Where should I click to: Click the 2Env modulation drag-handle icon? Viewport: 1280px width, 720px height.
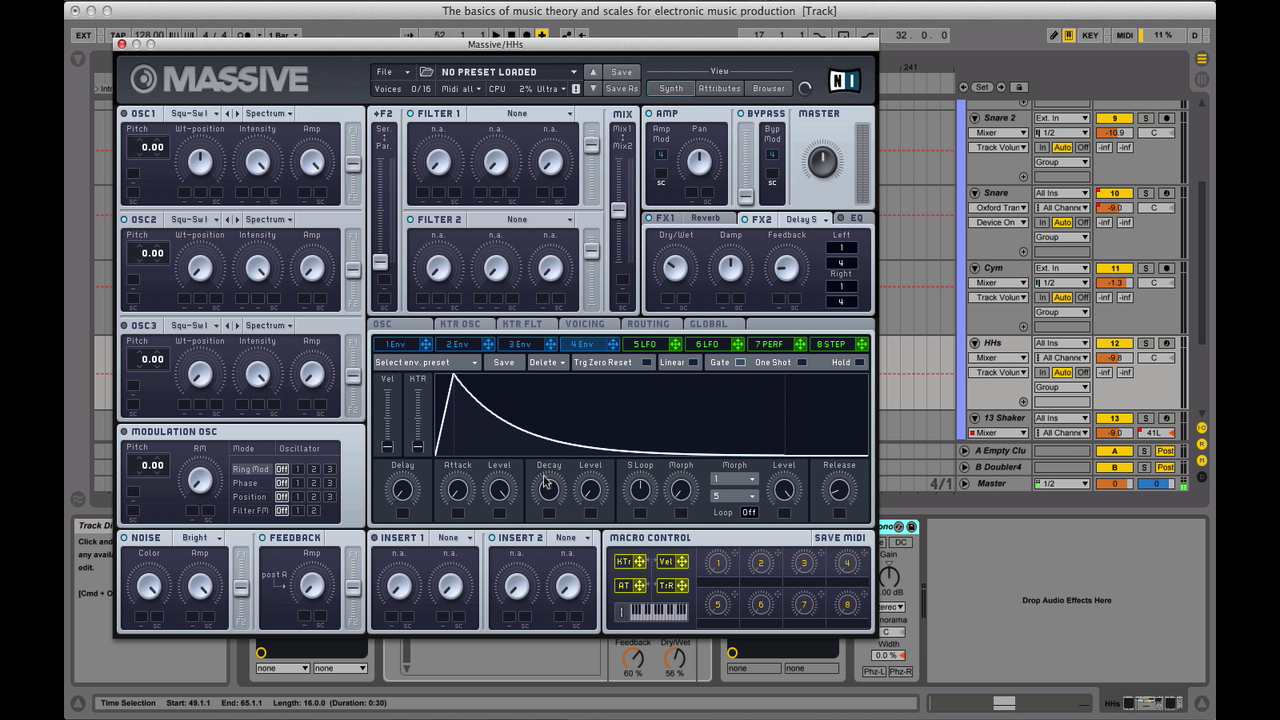pyautogui.click(x=488, y=344)
